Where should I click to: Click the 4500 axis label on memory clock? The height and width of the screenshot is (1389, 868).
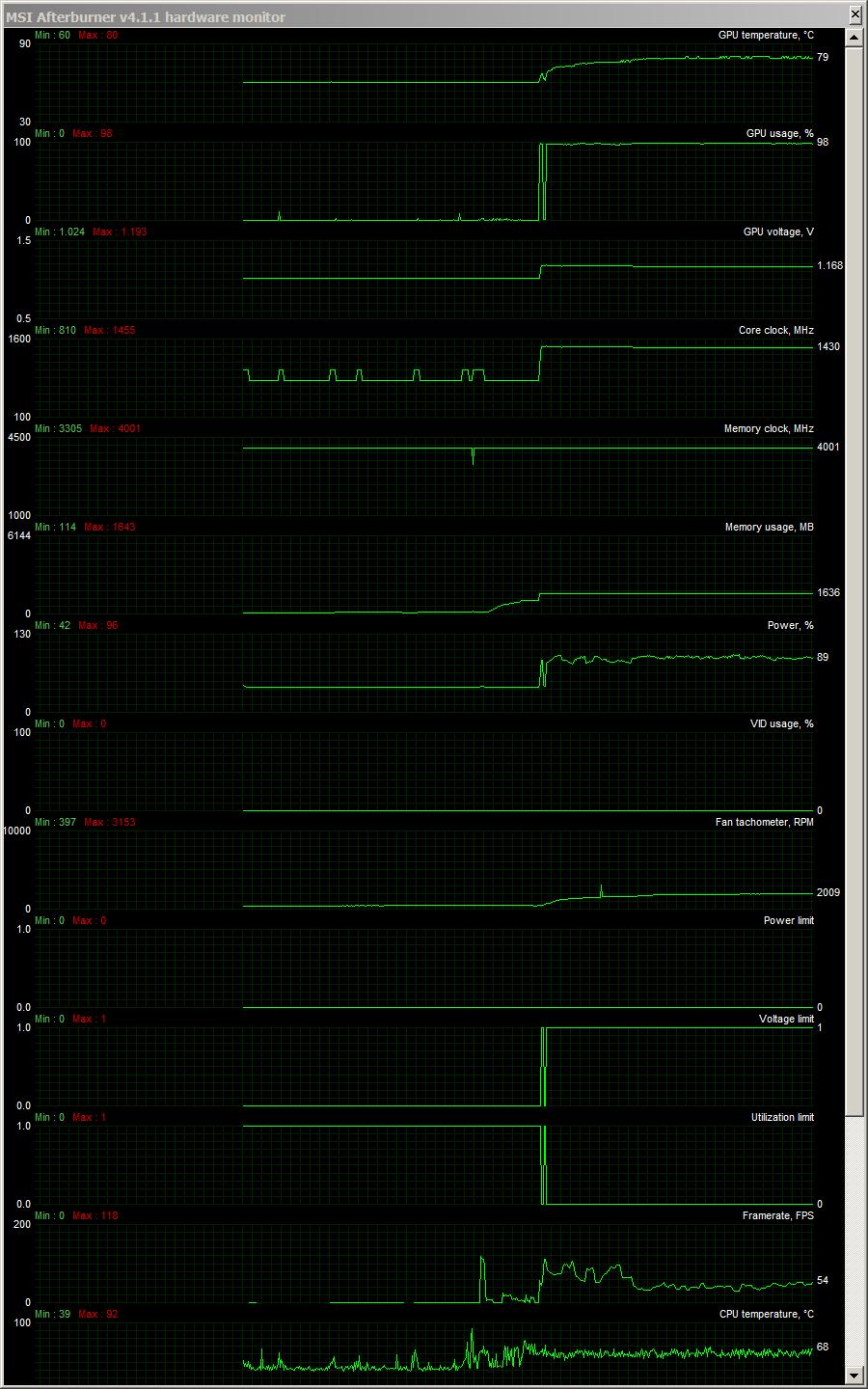(18, 437)
